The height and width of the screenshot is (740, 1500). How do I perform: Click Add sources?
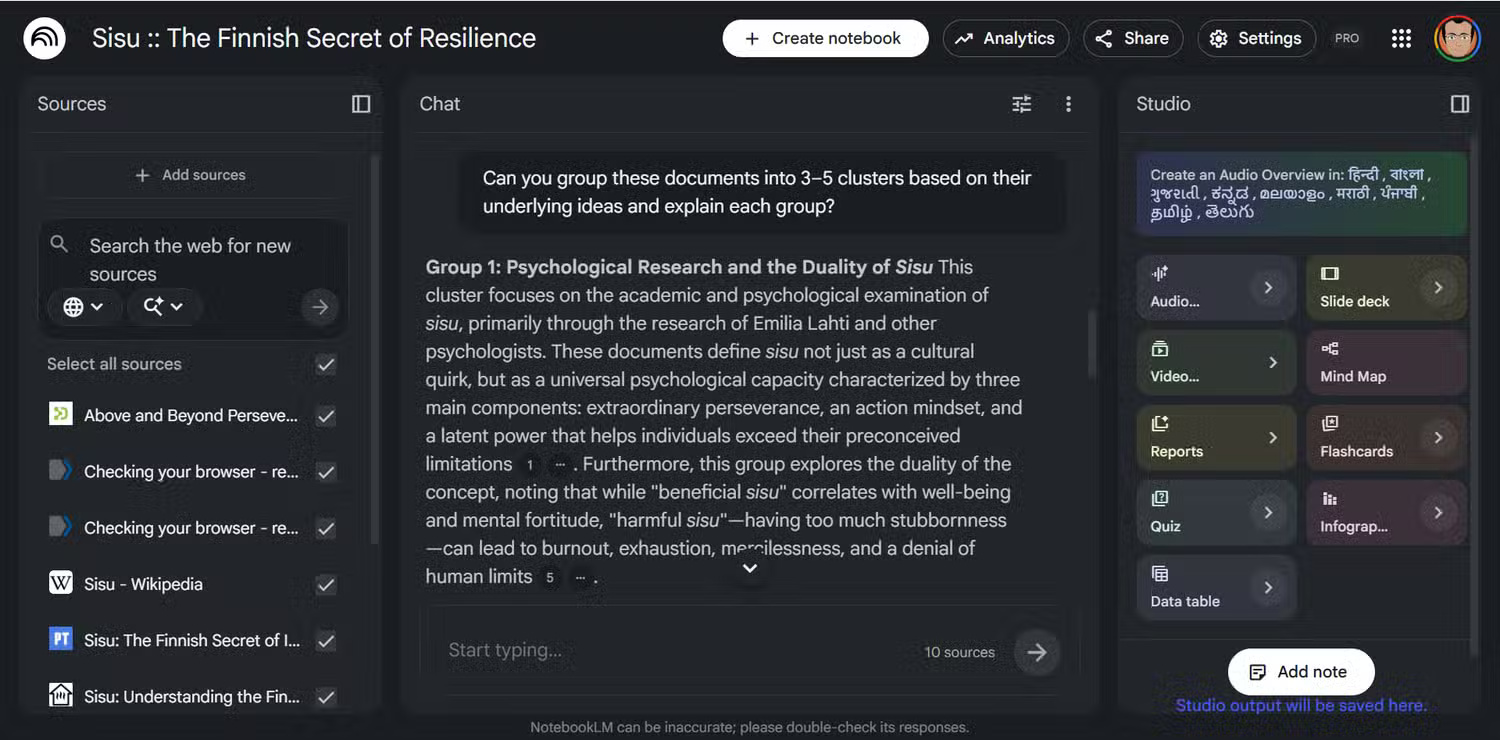(191, 175)
